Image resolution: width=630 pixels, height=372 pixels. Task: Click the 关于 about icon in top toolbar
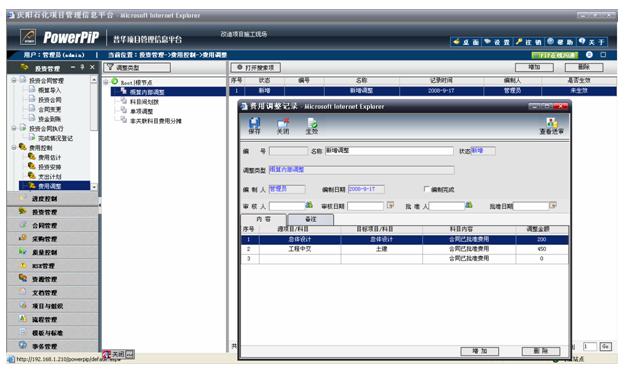582,41
